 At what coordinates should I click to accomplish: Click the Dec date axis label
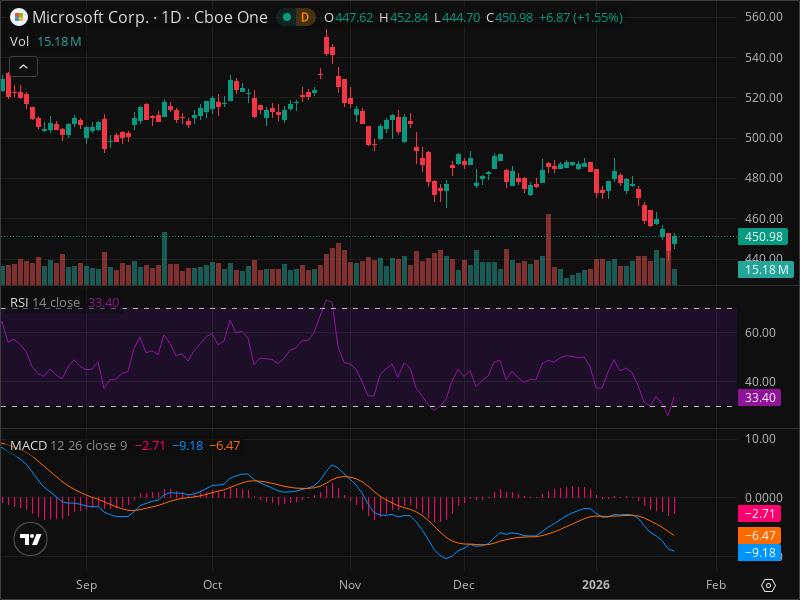464,585
